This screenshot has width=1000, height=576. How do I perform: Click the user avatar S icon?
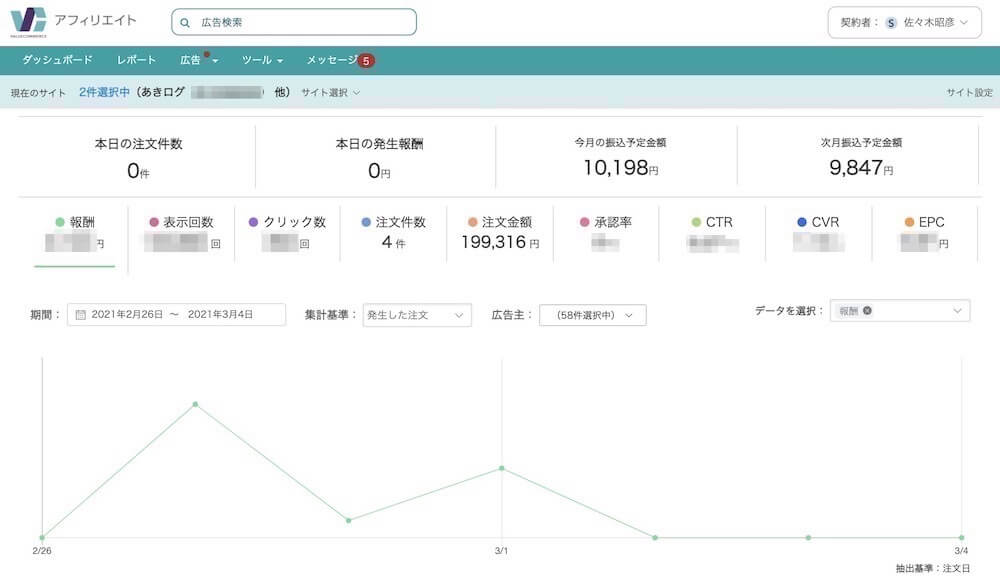coord(891,23)
